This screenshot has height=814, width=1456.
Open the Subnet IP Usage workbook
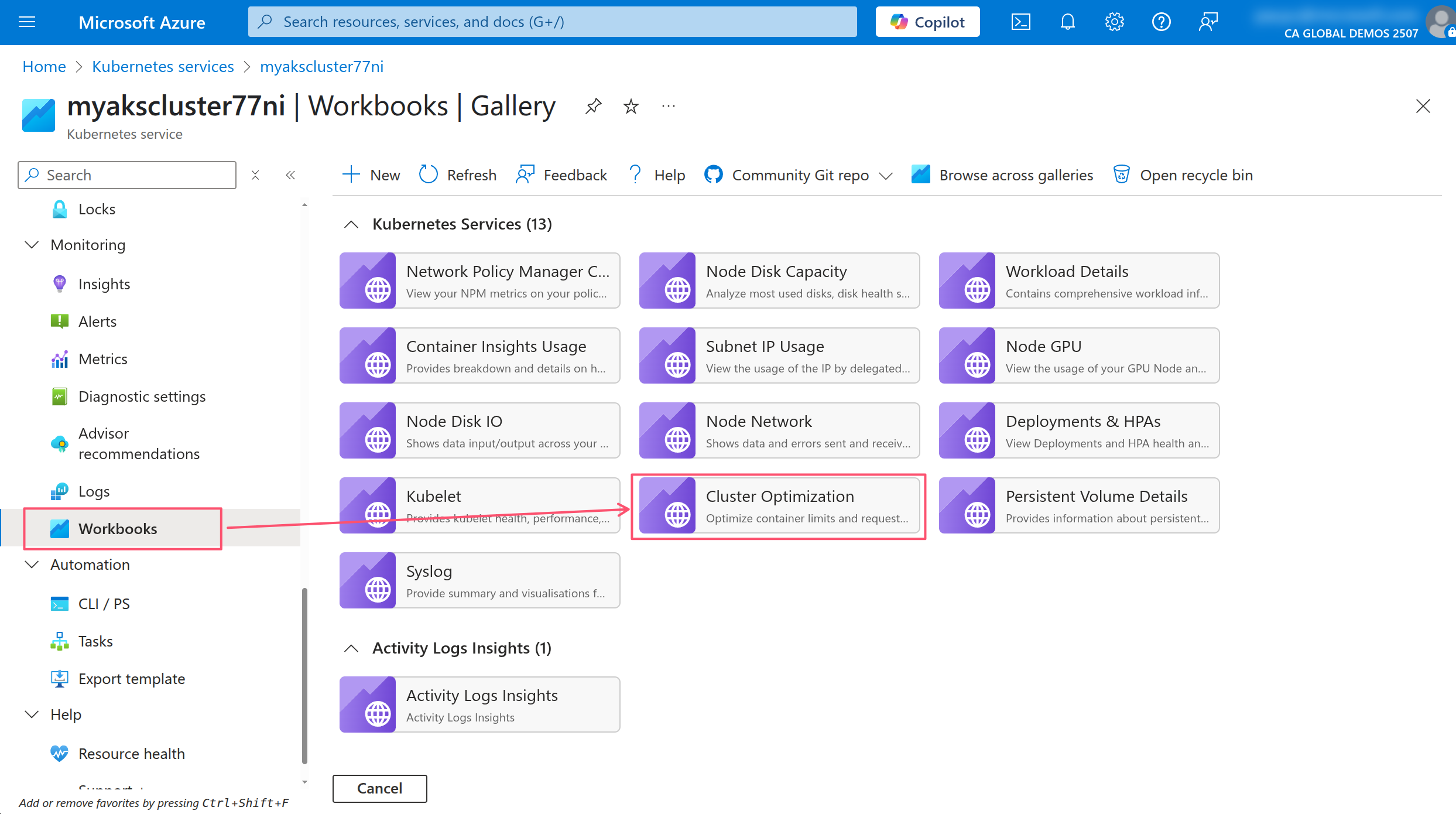click(x=779, y=355)
